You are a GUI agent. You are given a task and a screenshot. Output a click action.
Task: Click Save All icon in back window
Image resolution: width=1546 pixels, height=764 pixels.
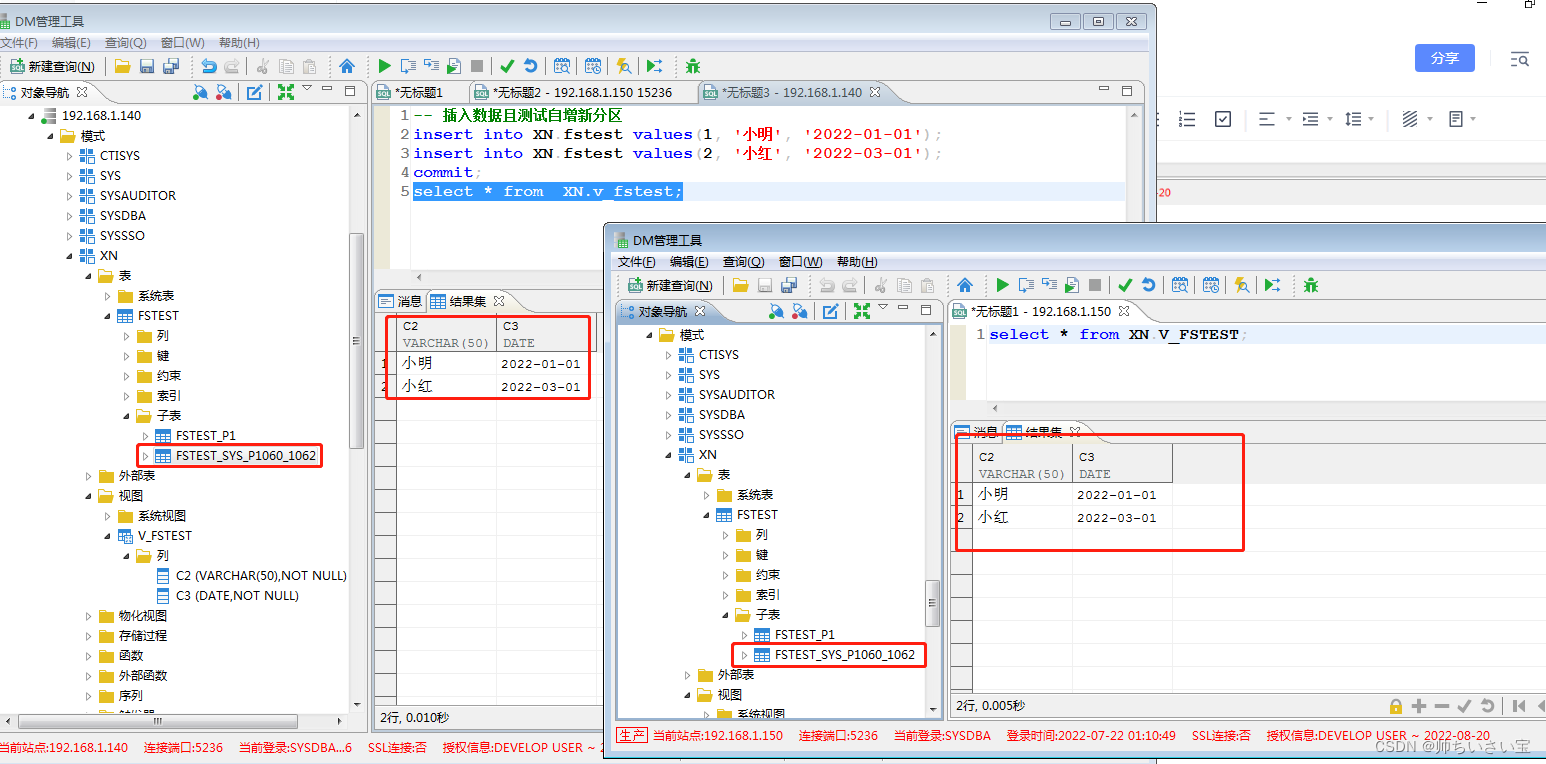pos(171,67)
